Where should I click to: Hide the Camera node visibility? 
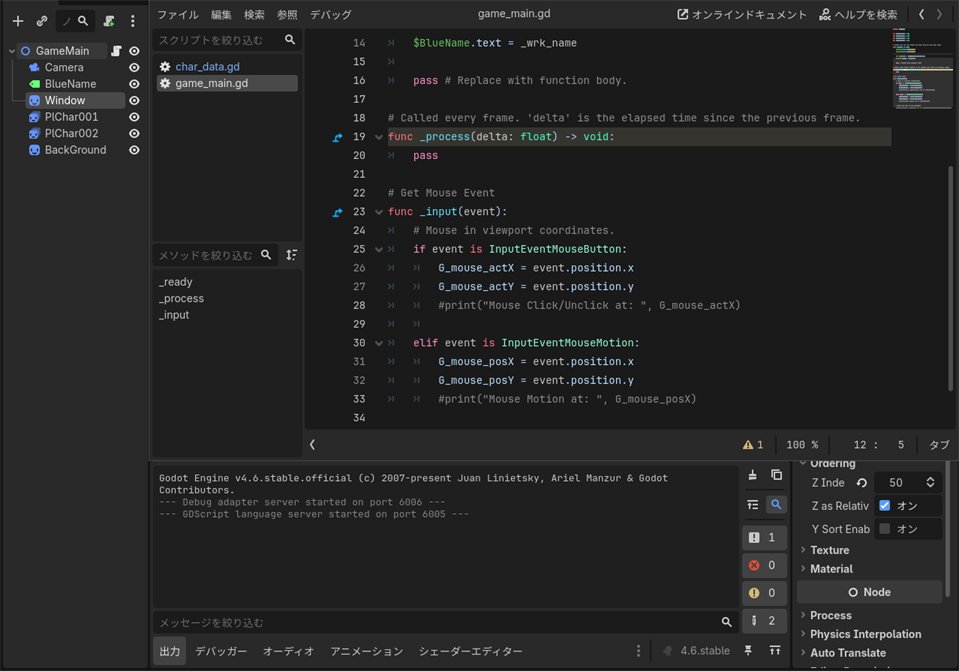[134, 67]
